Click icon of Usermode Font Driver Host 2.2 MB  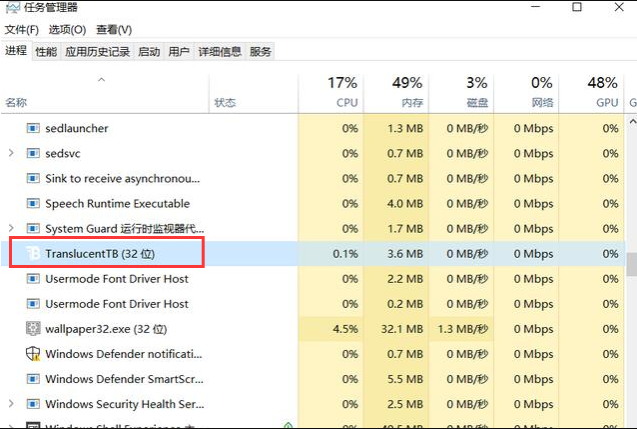click(x=33, y=279)
